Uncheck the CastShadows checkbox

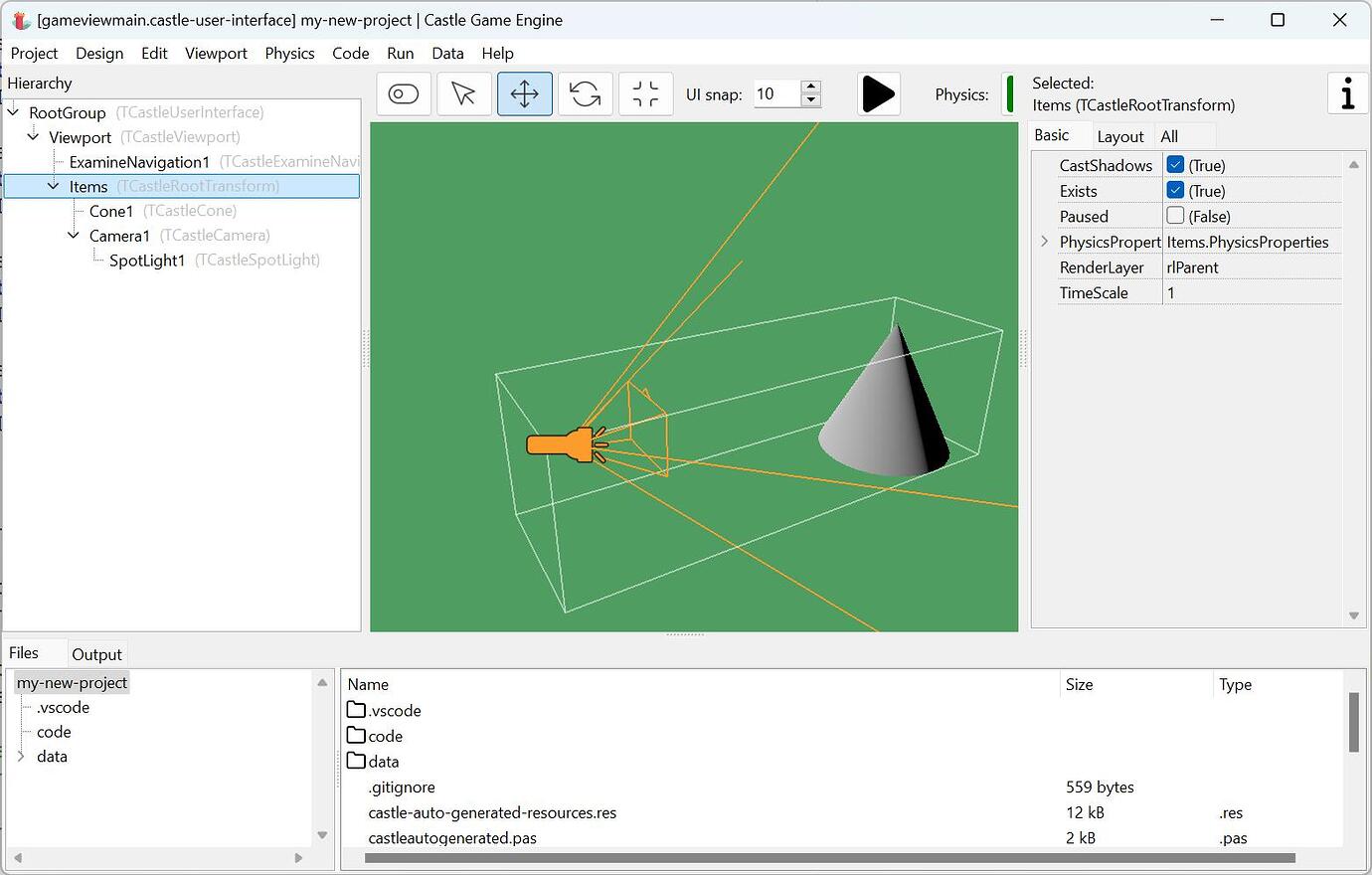tap(1174, 165)
